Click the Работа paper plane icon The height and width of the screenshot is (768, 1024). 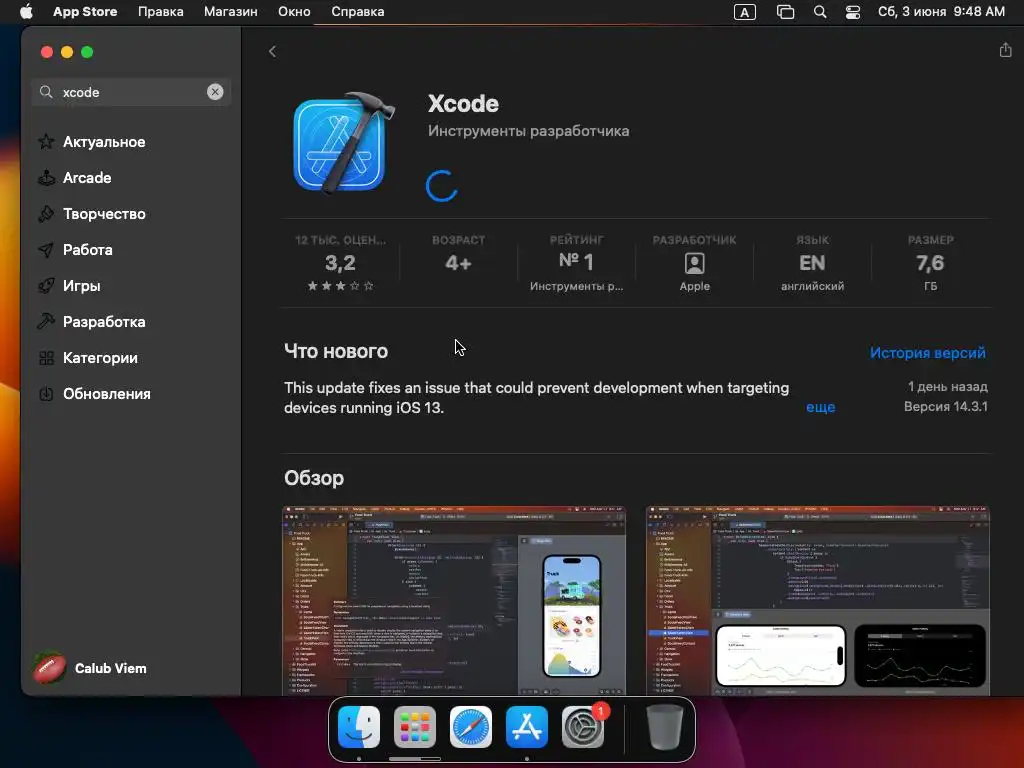pyautogui.click(x=46, y=249)
